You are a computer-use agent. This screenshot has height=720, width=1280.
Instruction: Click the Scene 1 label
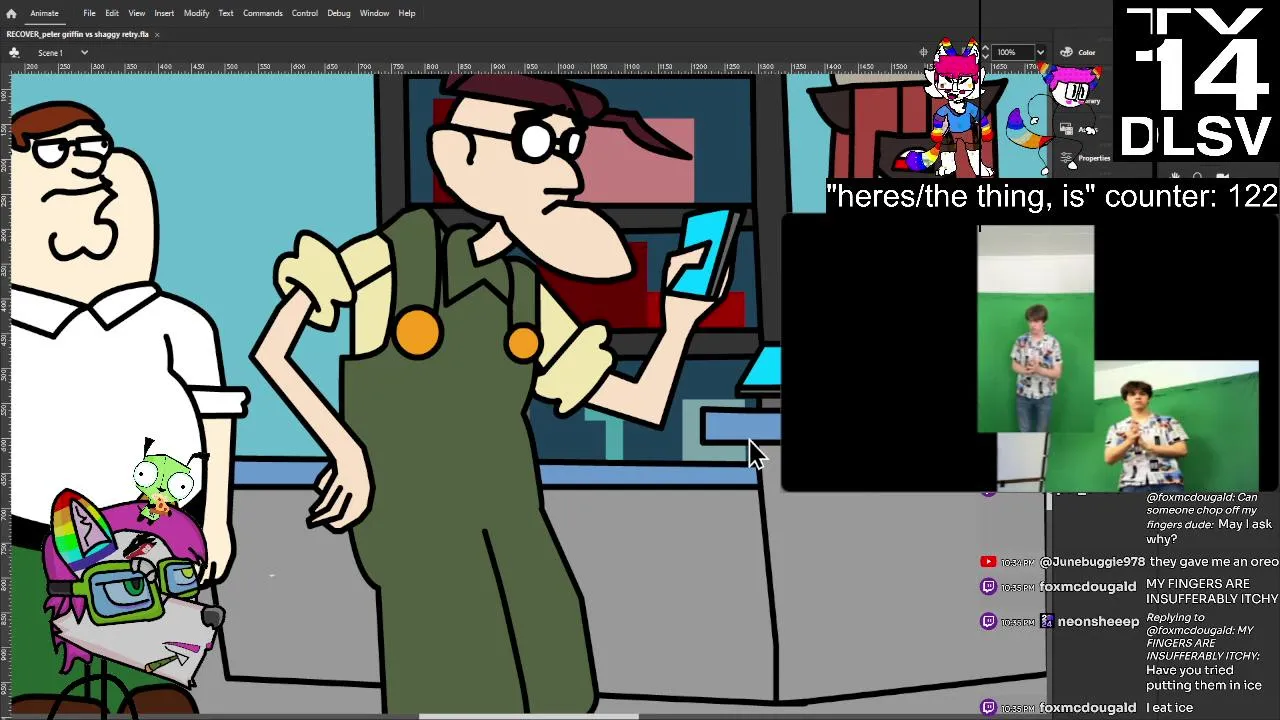click(50, 52)
